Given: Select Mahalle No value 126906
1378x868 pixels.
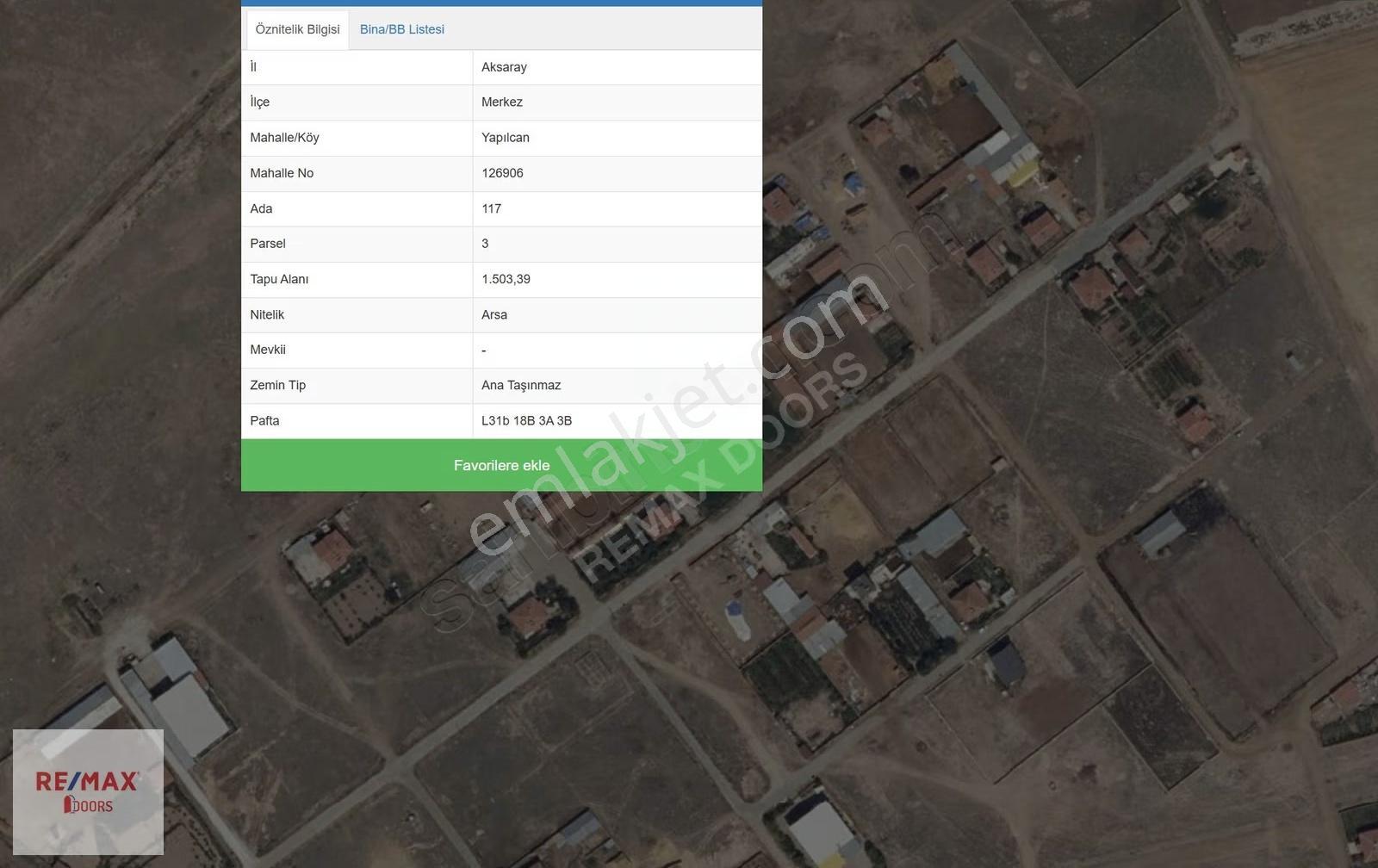Looking at the screenshot, I should pos(502,173).
